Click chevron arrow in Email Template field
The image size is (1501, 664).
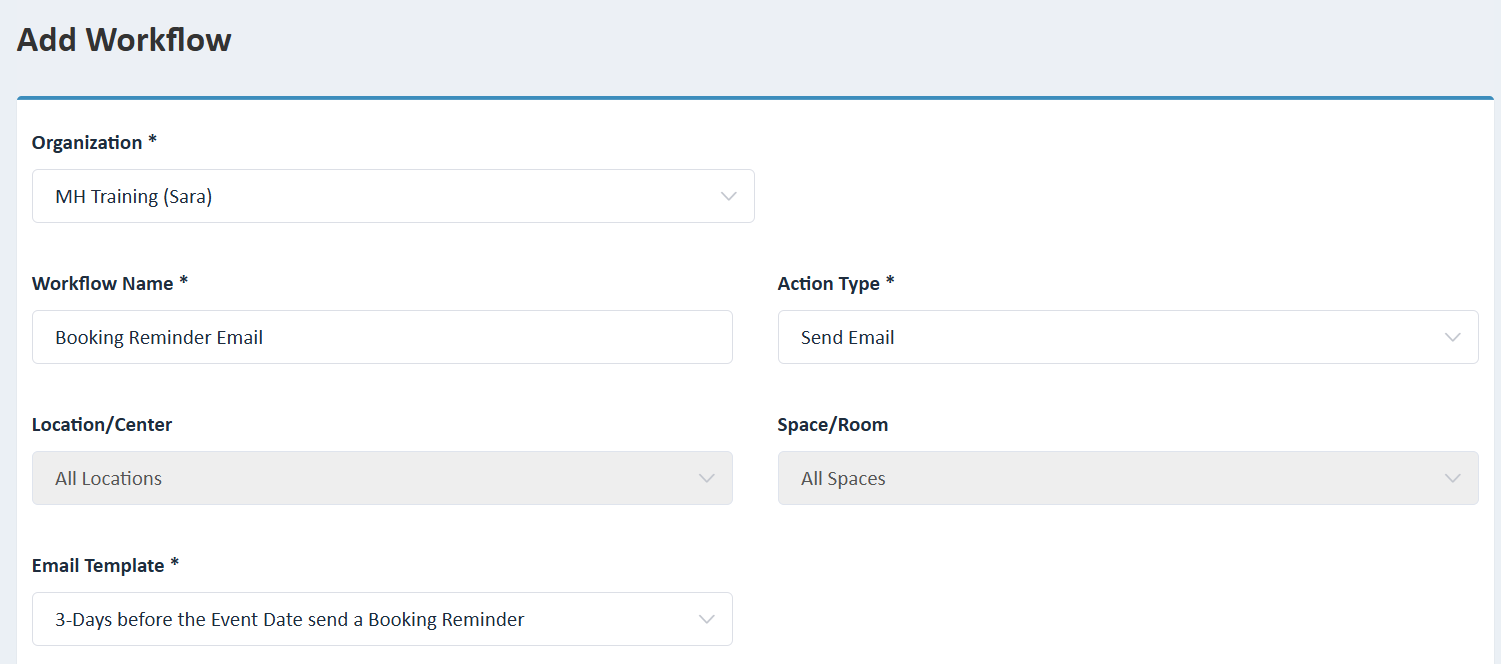point(707,619)
